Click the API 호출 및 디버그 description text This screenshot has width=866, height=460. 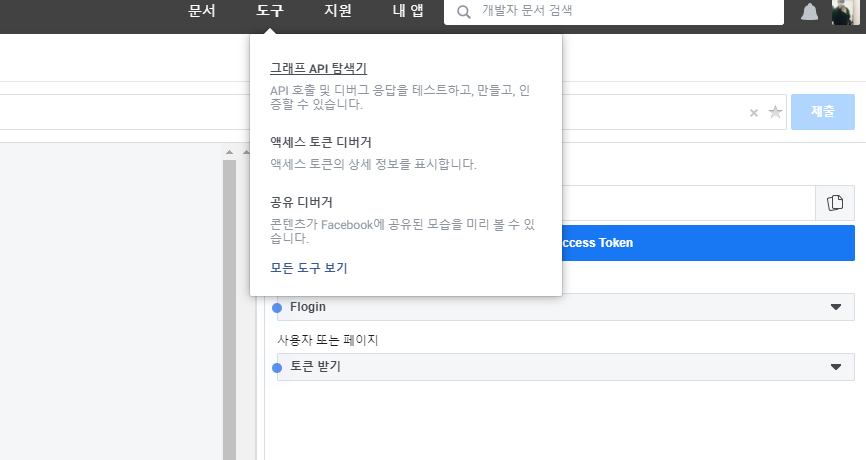click(400, 97)
